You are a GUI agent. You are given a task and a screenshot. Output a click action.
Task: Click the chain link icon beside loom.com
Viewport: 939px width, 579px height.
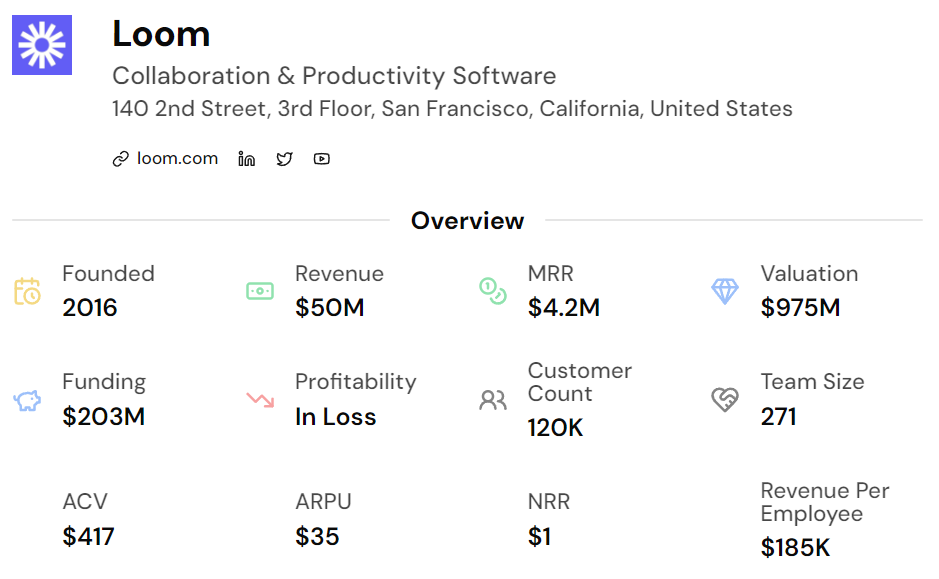120,159
